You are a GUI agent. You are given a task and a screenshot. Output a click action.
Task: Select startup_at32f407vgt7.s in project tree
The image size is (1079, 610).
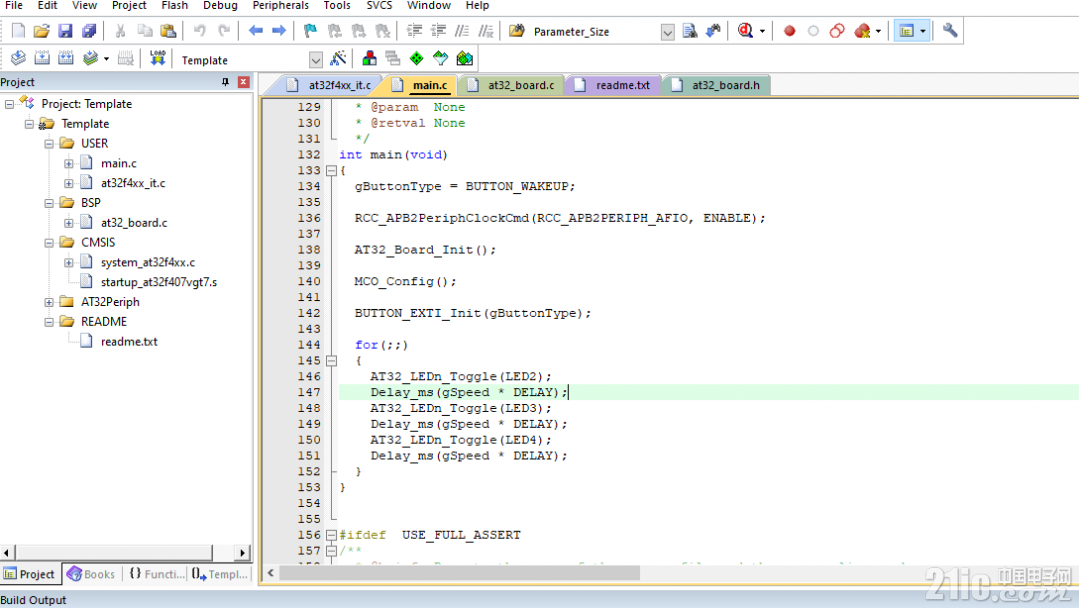(x=159, y=282)
